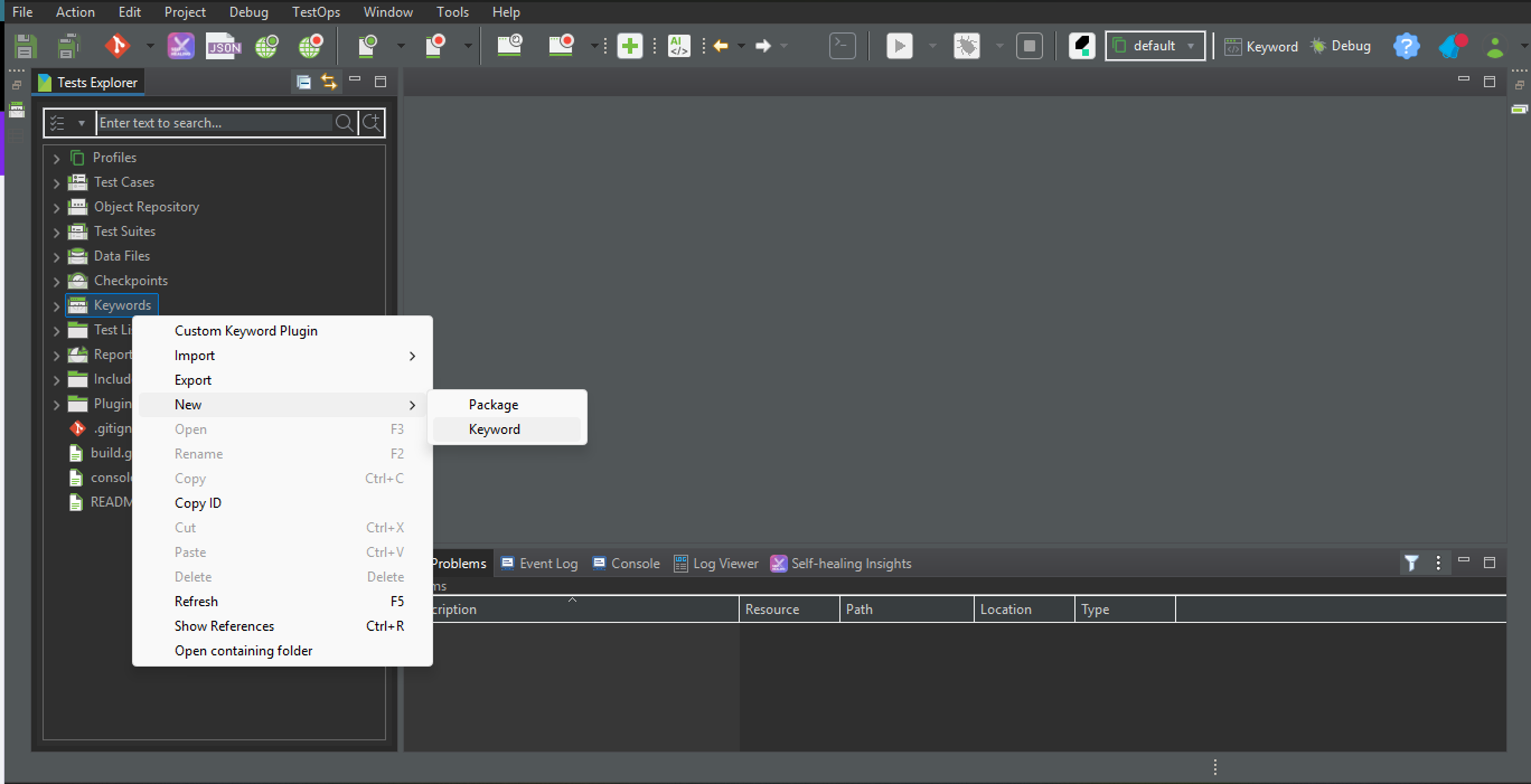The width and height of the screenshot is (1531, 784).
Task: Open the AI code assistant icon
Action: coord(679,46)
